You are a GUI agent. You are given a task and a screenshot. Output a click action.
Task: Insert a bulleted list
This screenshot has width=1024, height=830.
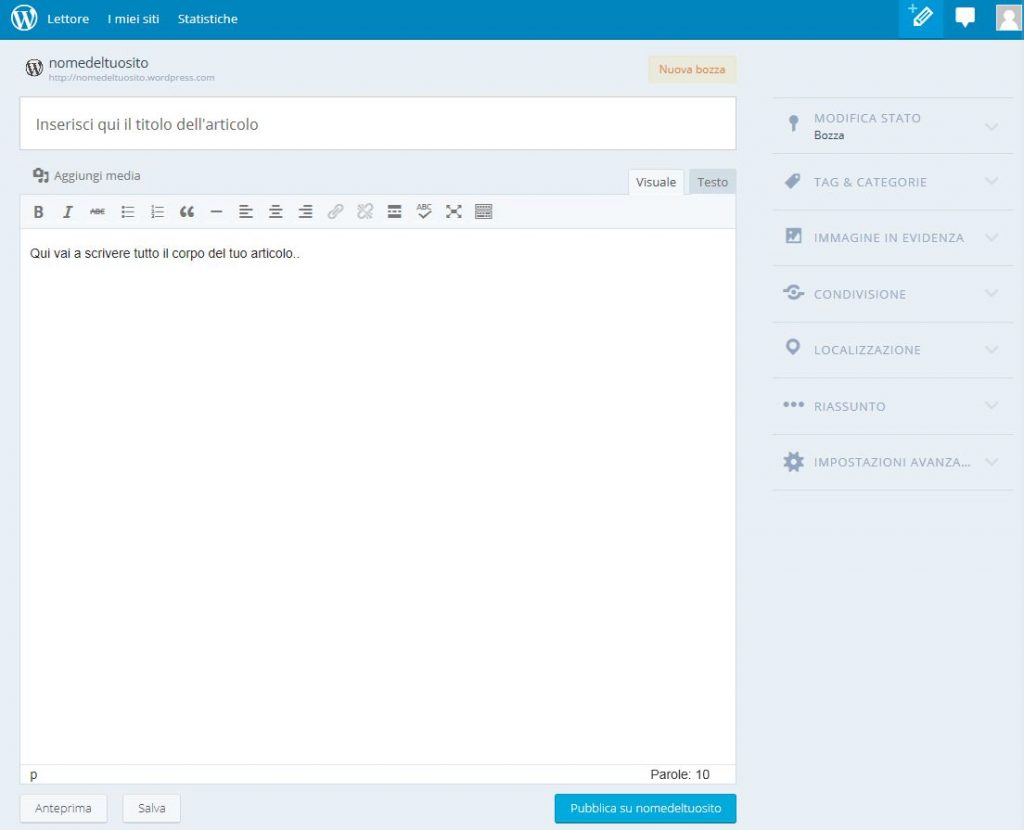click(x=127, y=212)
